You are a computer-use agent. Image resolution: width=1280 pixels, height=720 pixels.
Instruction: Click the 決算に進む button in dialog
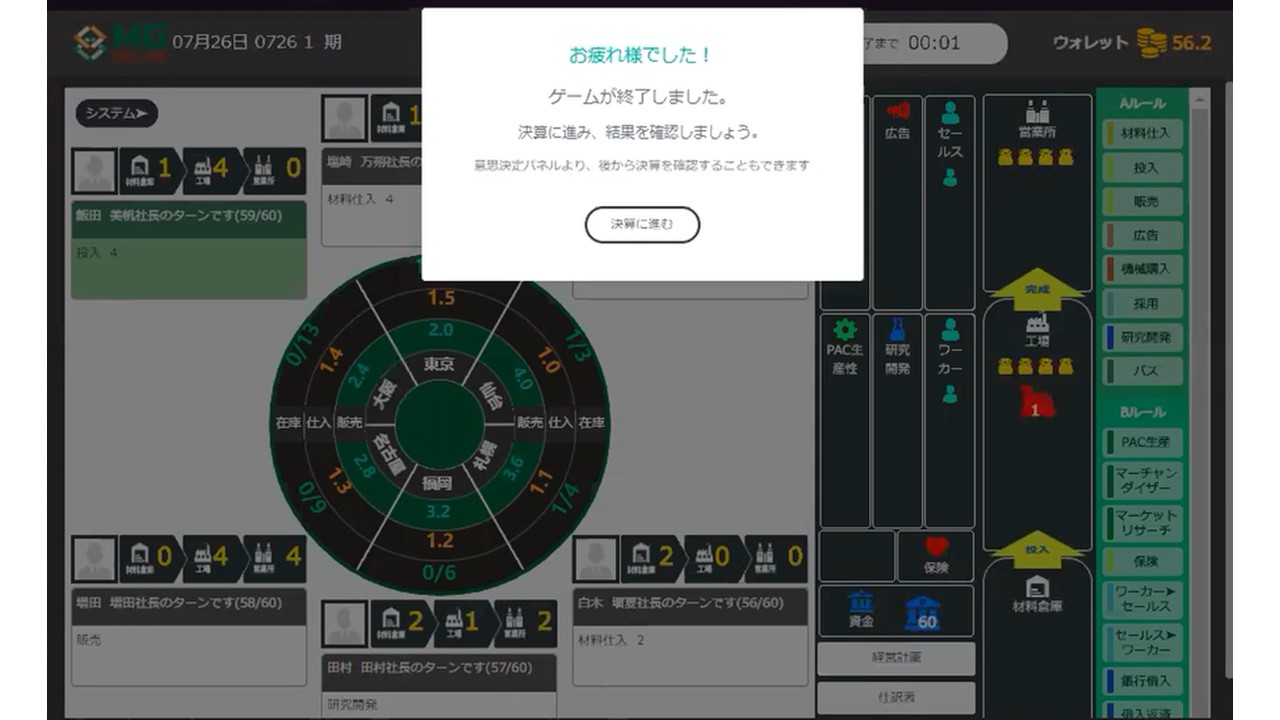[642, 225]
